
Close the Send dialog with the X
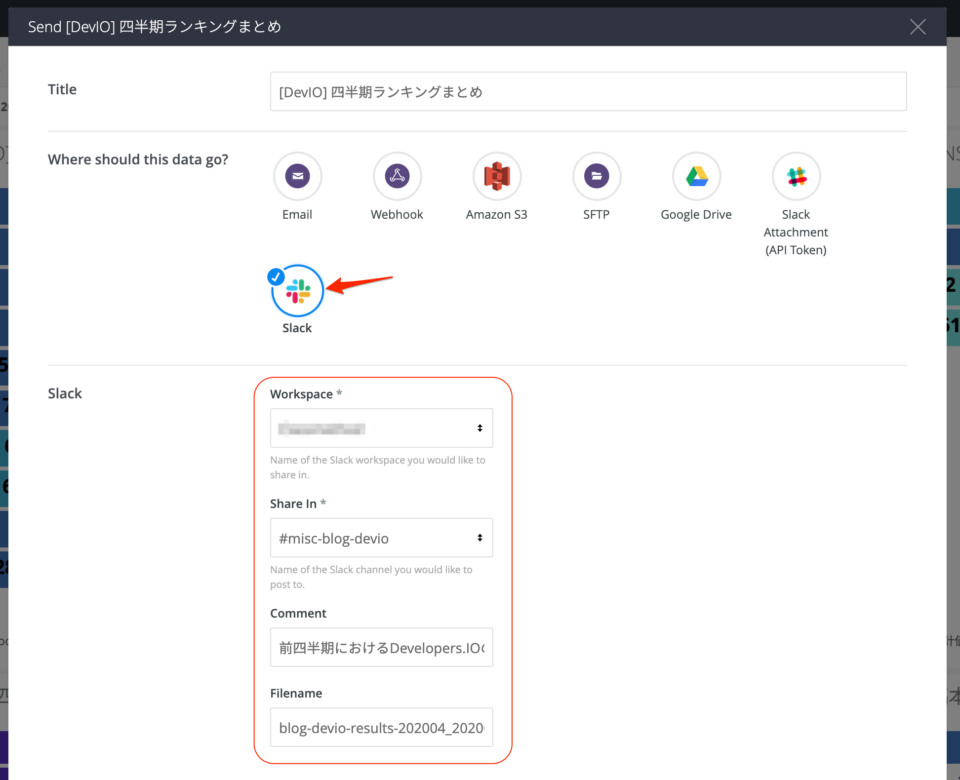[x=917, y=27]
